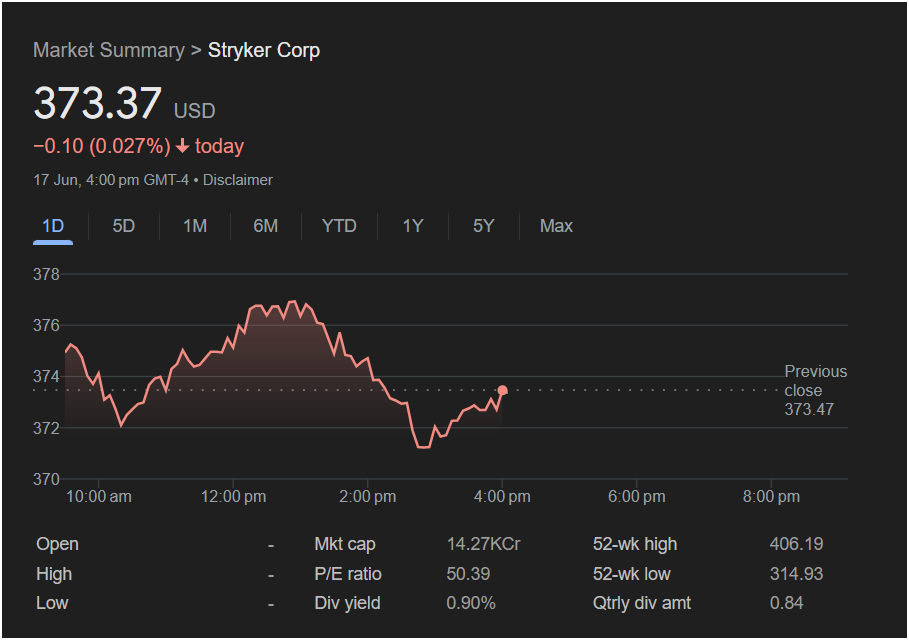Click the 372 price axis label

(46, 428)
